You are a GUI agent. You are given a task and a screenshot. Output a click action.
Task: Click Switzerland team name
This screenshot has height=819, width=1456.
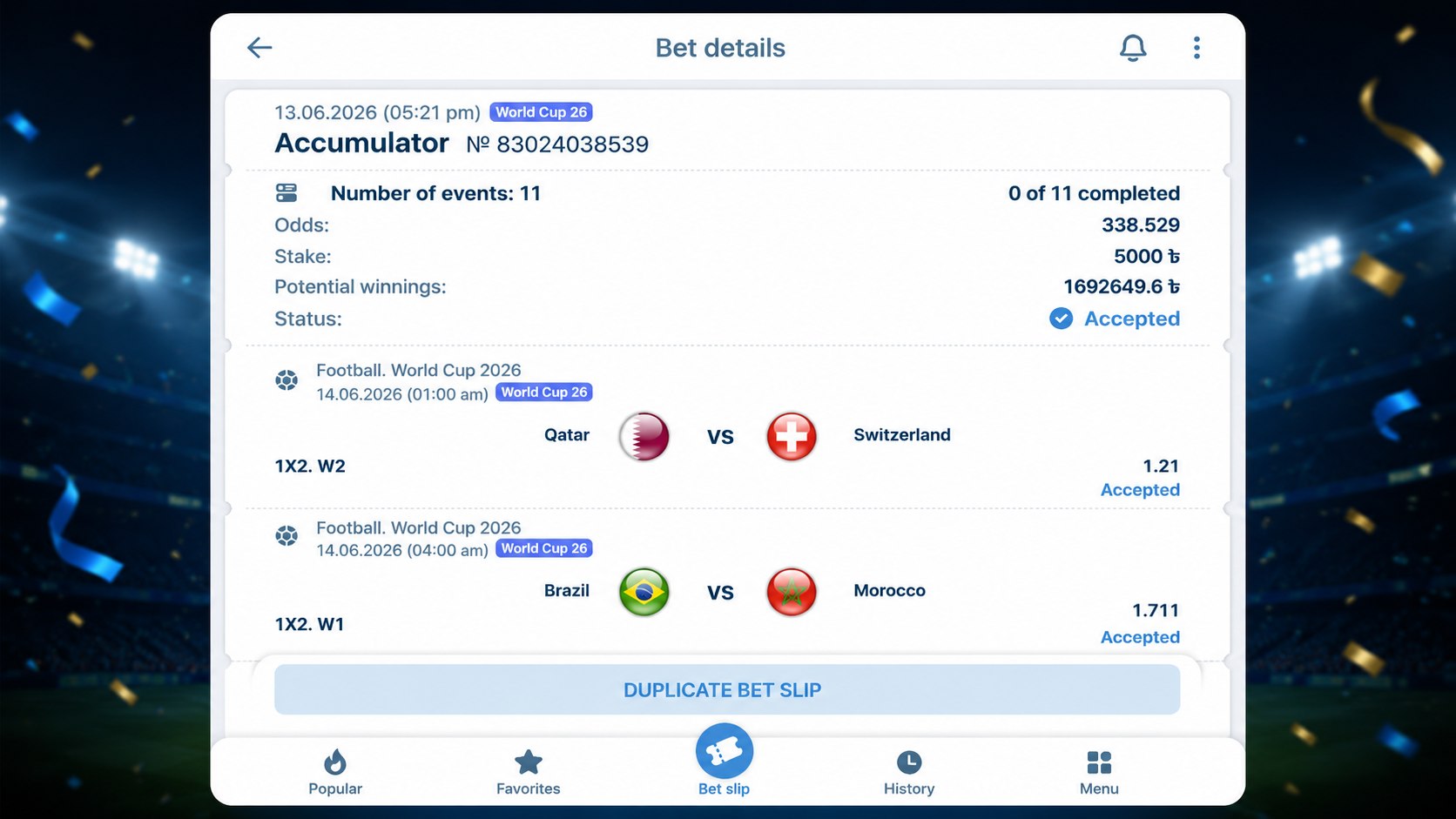click(902, 435)
